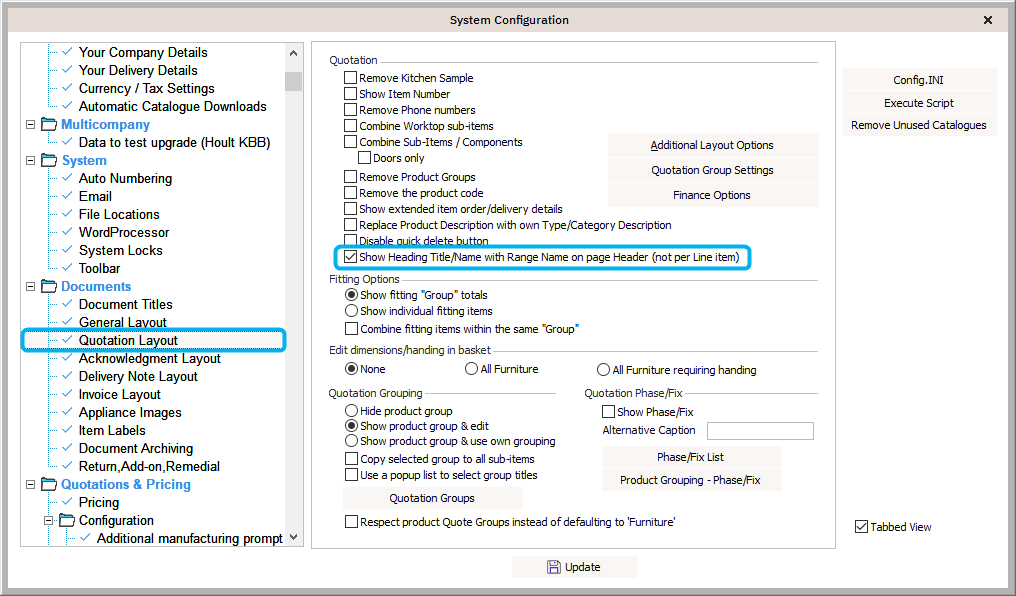Select Hide product group radio

(351, 411)
